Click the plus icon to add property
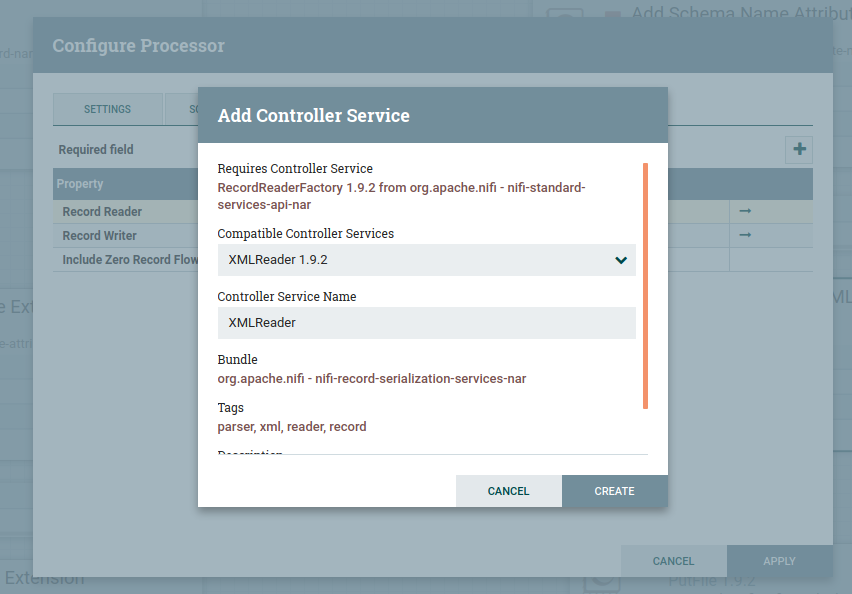852x594 pixels. [799, 150]
